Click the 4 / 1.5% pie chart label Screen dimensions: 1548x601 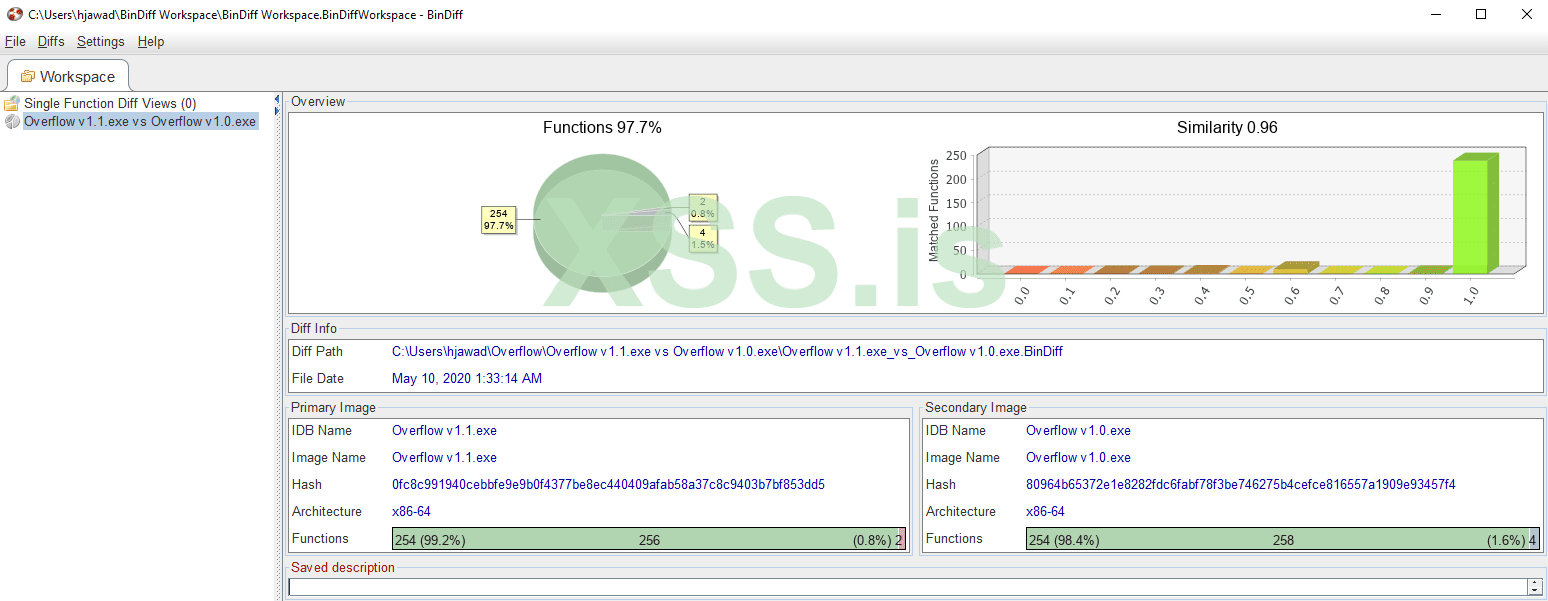[x=703, y=238]
